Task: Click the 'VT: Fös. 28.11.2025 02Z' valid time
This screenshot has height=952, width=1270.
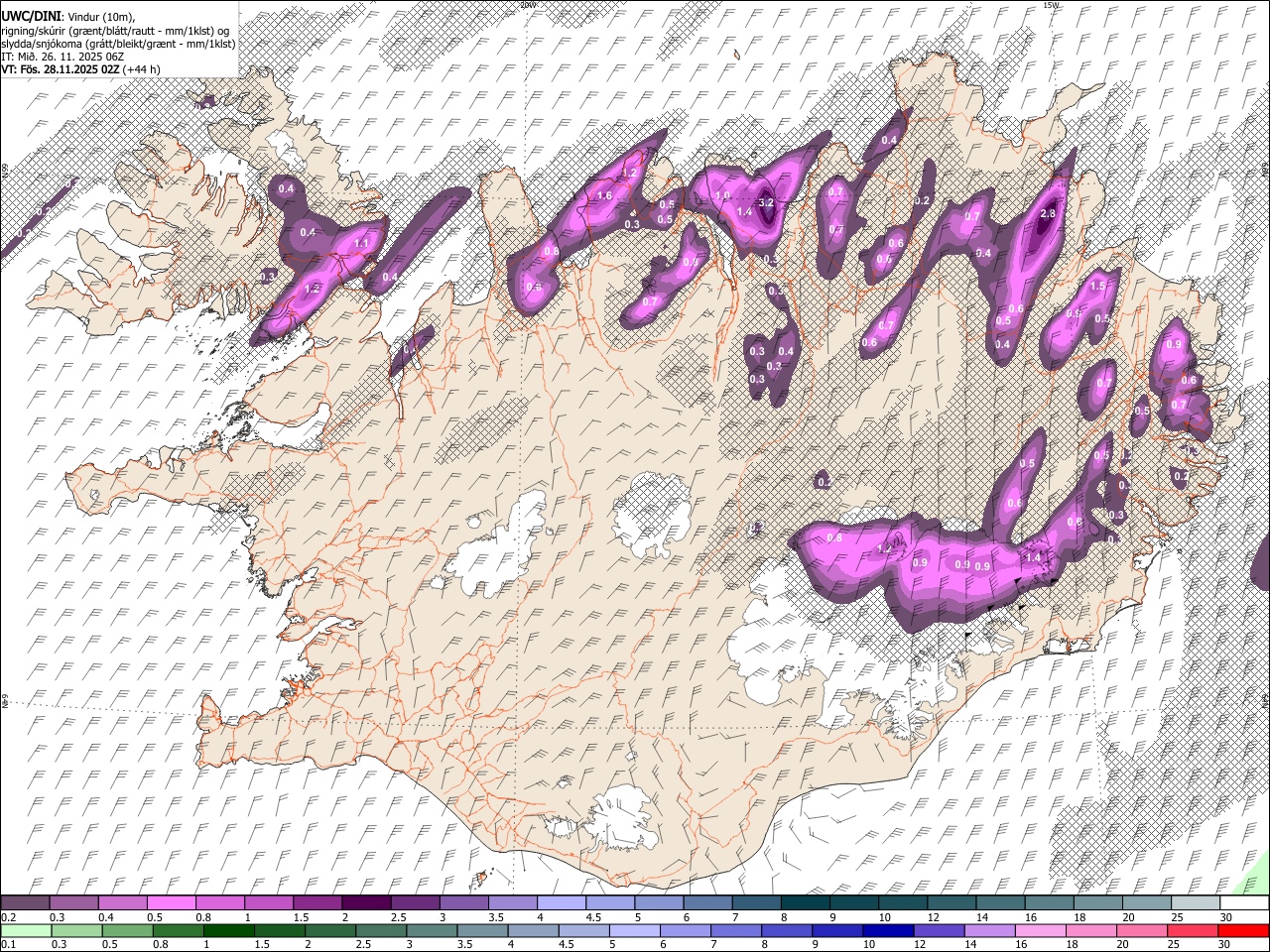Action: [x=61, y=69]
